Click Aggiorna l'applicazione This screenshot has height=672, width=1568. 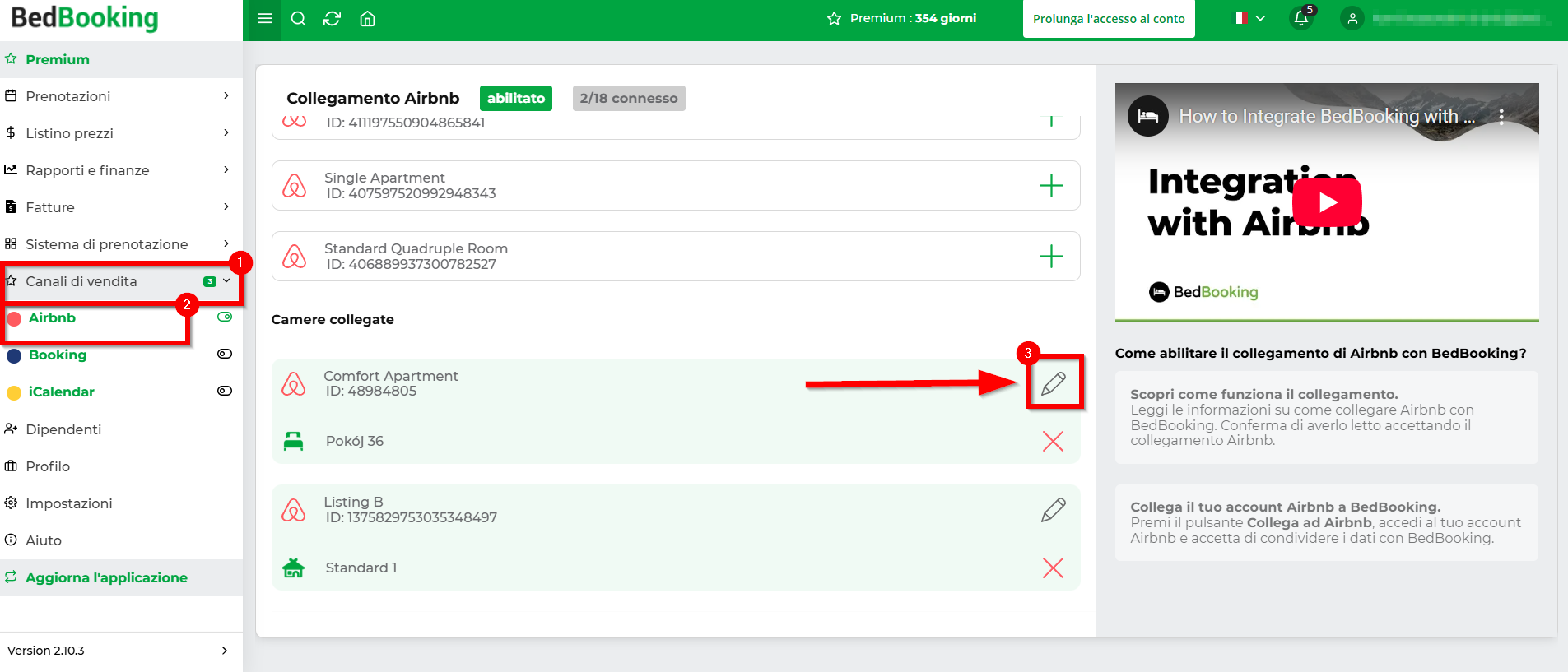click(x=121, y=577)
